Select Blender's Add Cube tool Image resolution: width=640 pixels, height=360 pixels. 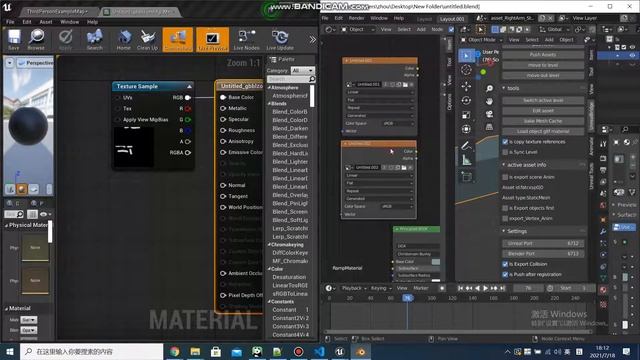[x=466, y=177]
